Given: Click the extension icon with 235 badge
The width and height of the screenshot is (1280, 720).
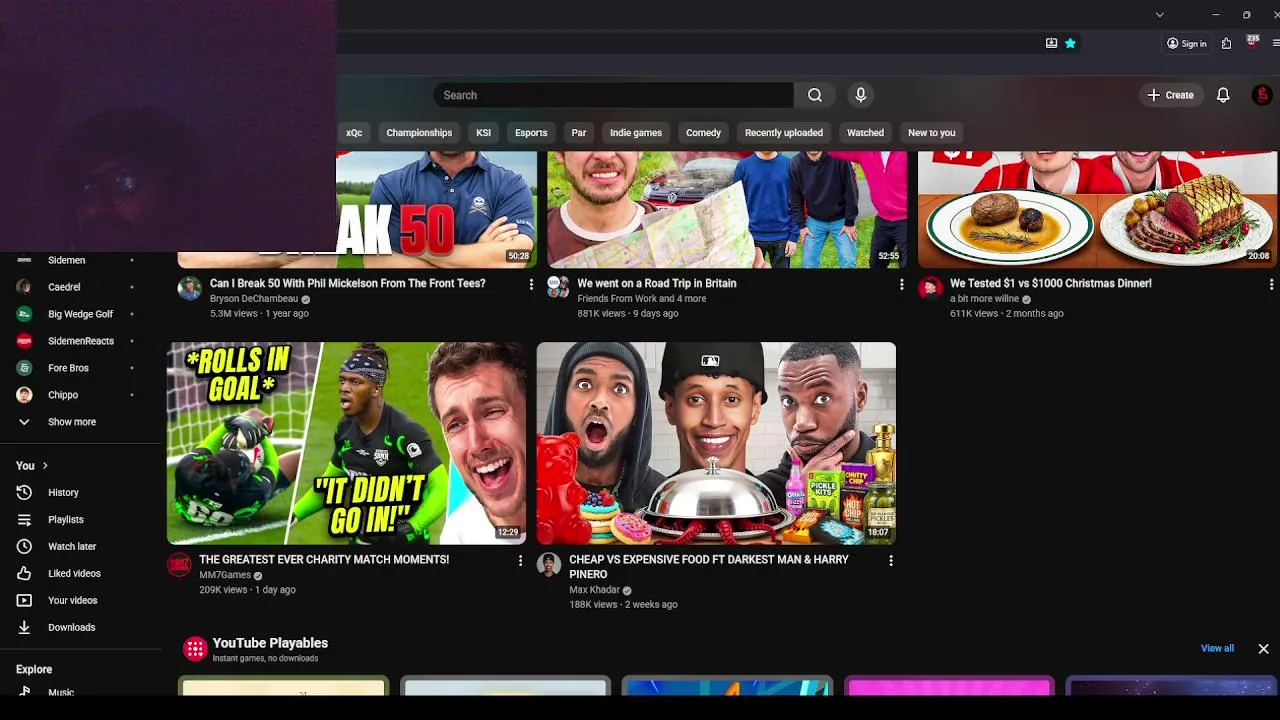Looking at the screenshot, I should click(1252, 42).
